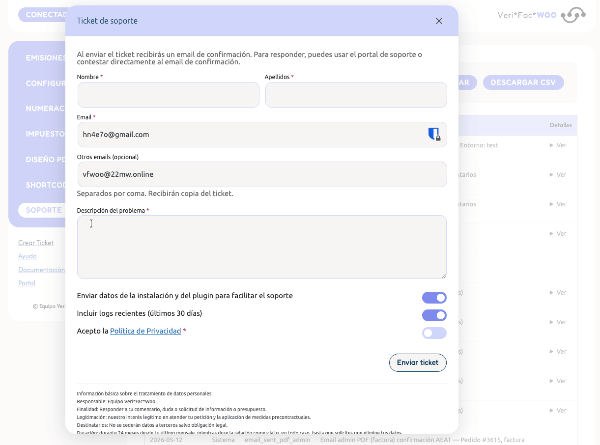Open the Numeración sidebar section
Image resolution: width=600 pixels, height=445 pixels.
(x=45, y=109)
